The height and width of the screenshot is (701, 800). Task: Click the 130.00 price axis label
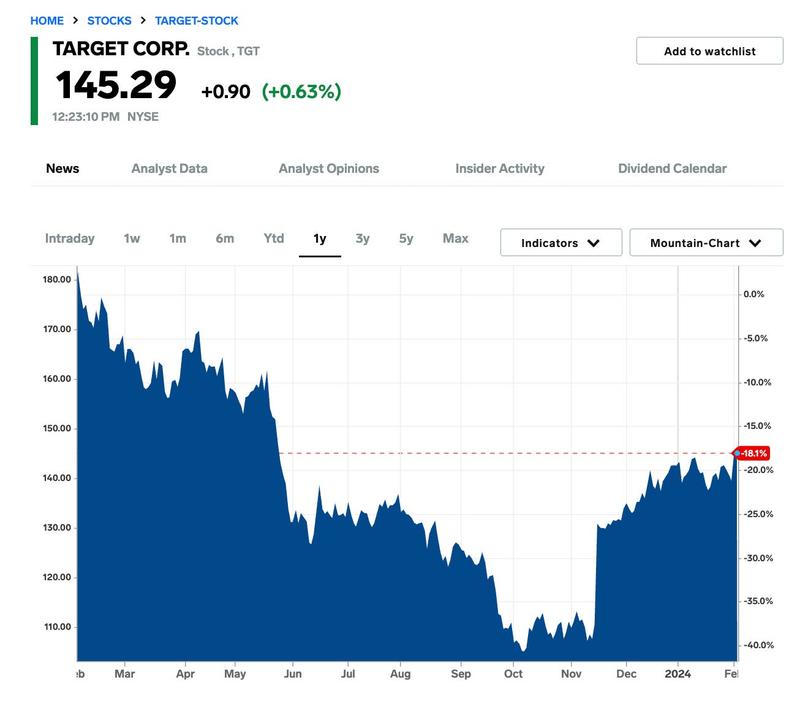57,528
